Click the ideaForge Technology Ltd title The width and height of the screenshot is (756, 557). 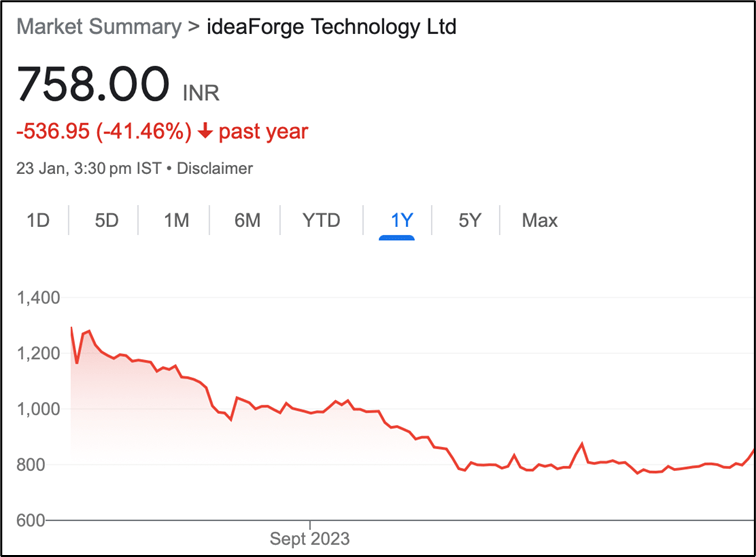click(331, 27)
